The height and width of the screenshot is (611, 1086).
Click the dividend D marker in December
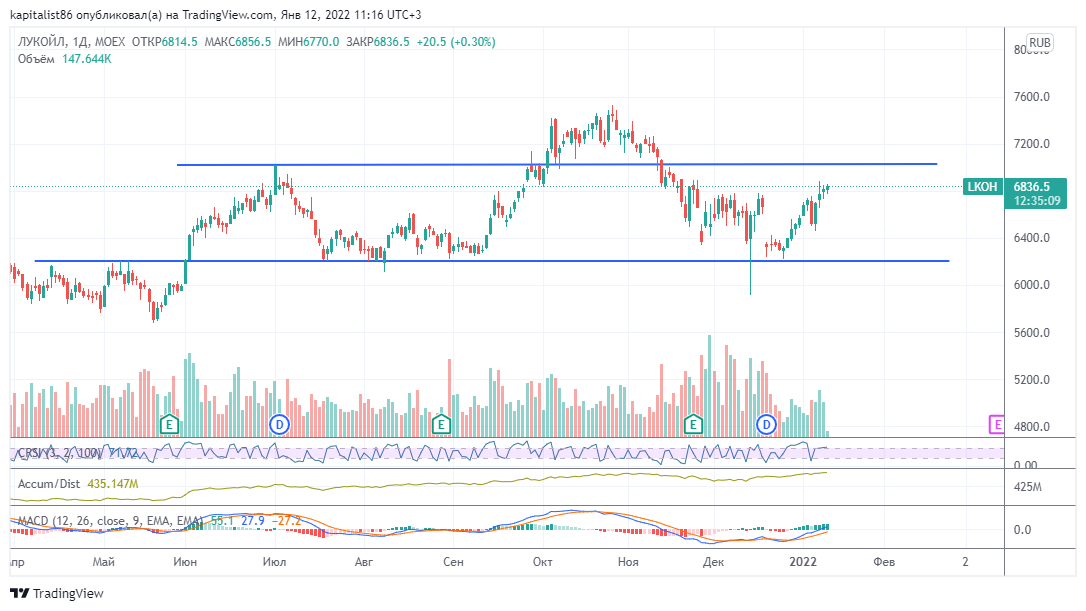coord(766,424)
